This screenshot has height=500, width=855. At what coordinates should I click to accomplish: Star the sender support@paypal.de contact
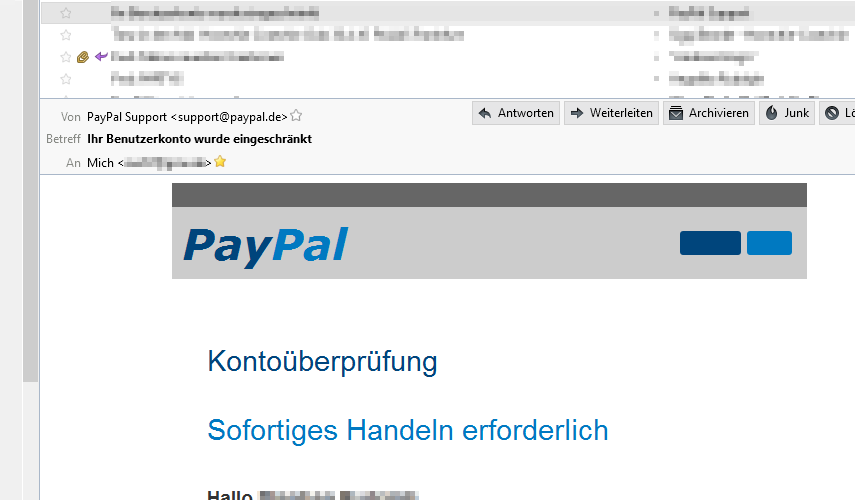[296, 116]
